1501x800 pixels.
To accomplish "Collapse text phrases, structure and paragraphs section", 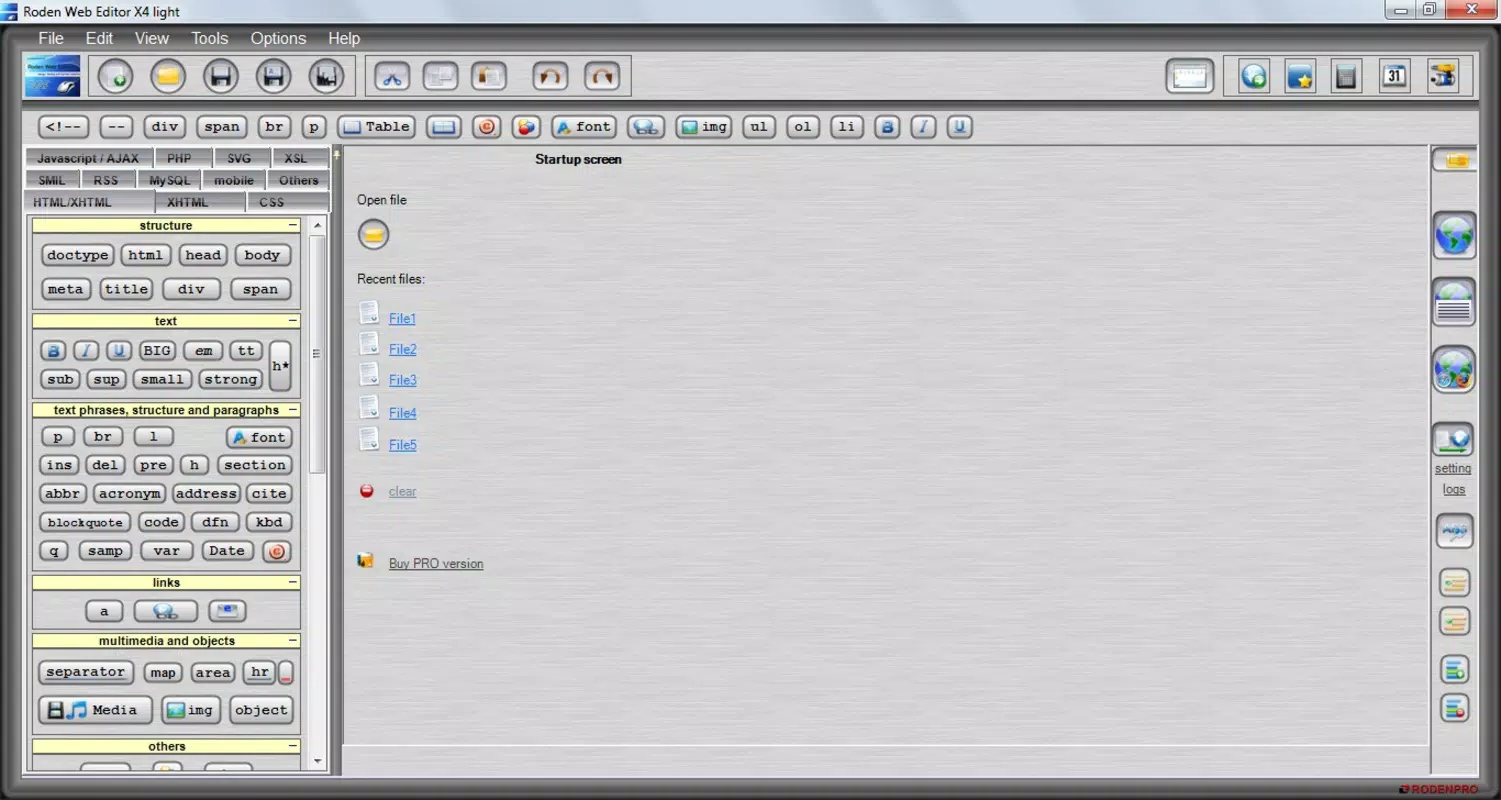I will 292,410.
